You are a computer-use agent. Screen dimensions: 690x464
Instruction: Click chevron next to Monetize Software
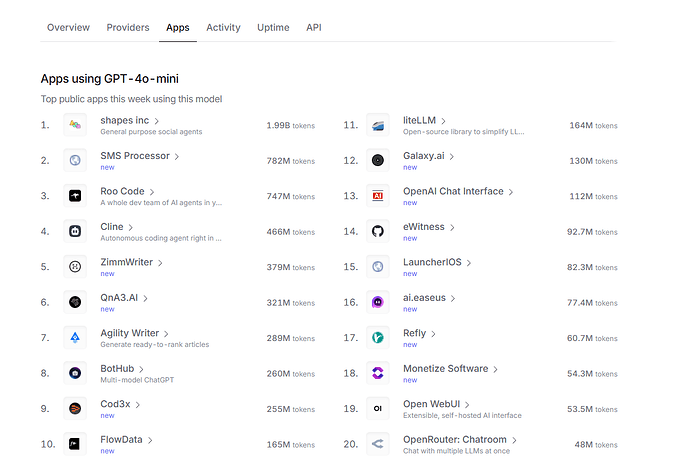495,369
